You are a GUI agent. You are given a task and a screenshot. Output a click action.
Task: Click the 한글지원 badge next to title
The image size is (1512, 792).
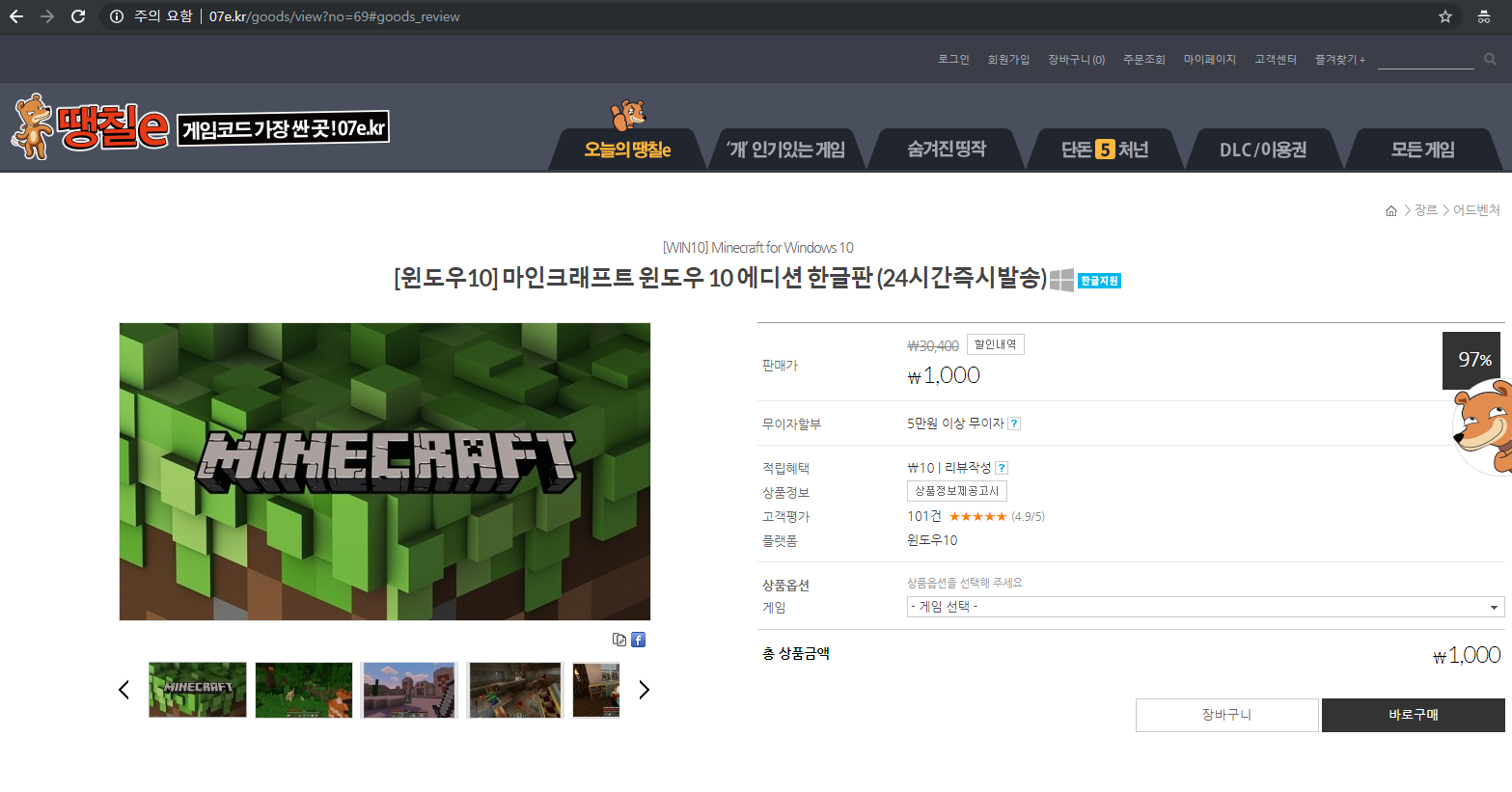[1099, 281]
